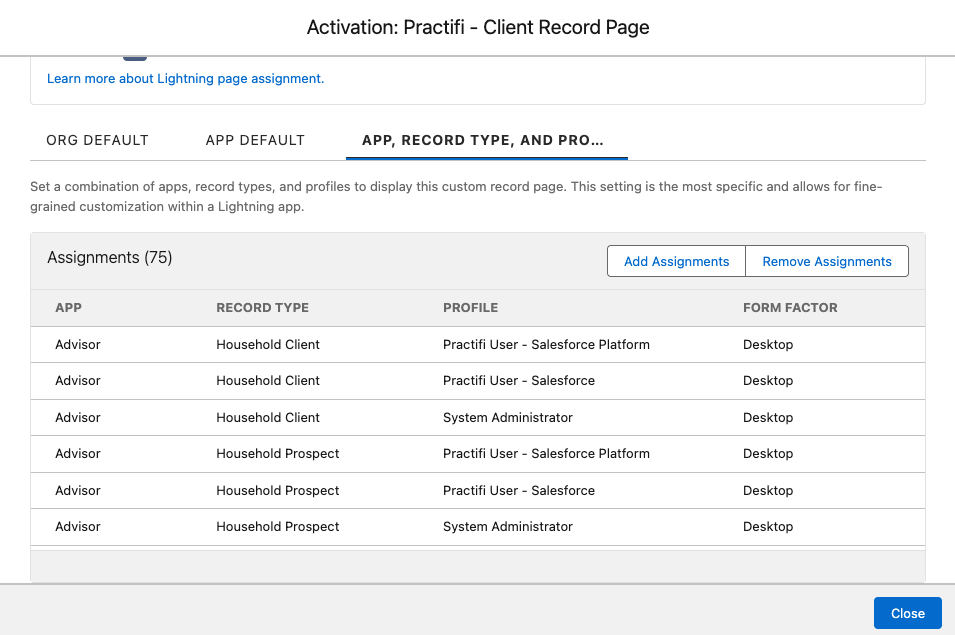Viewport: 955px width, 635px height.
Task: Click Advisor in Household Prospect Practifi User - Salesforce row
Action: click(x=78, y=491)
